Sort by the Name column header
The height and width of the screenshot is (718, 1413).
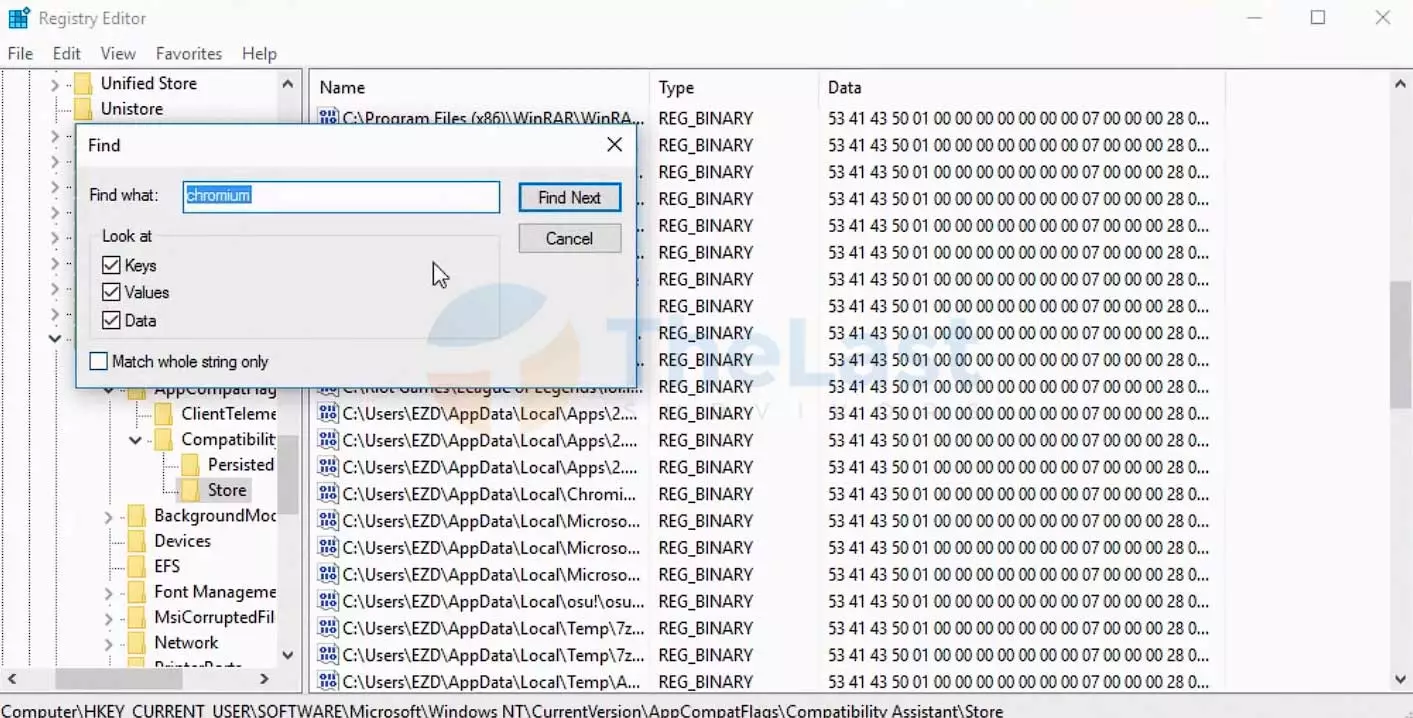479,88
